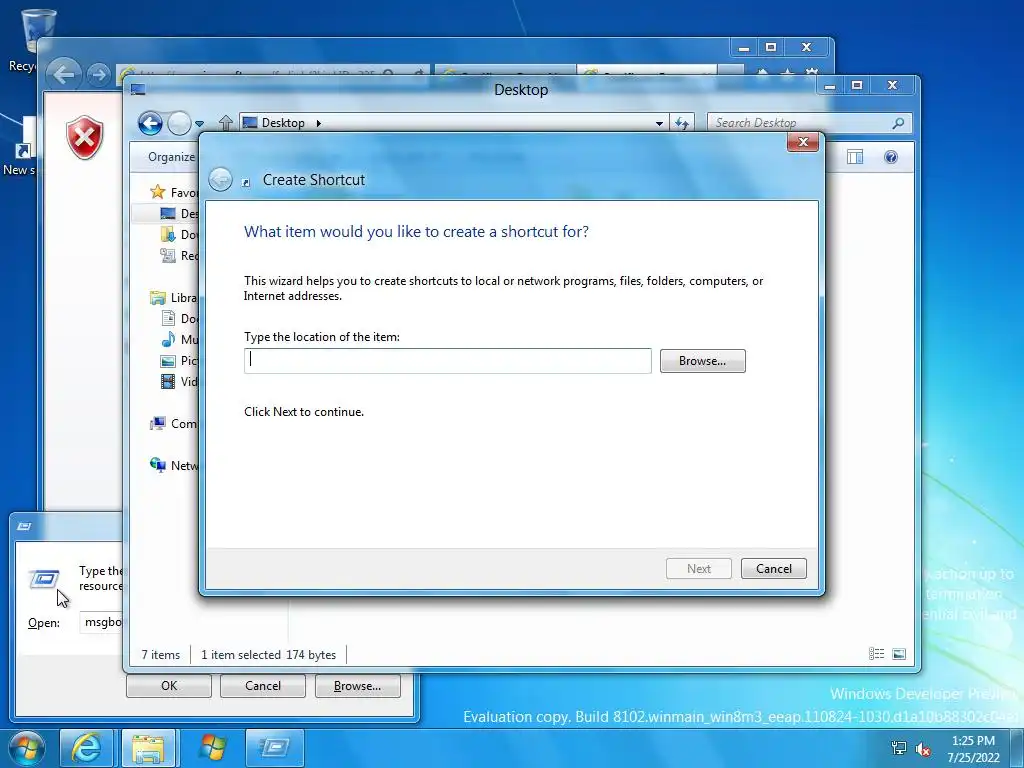Select Recent Places in navigation pane

pos(179,255)
